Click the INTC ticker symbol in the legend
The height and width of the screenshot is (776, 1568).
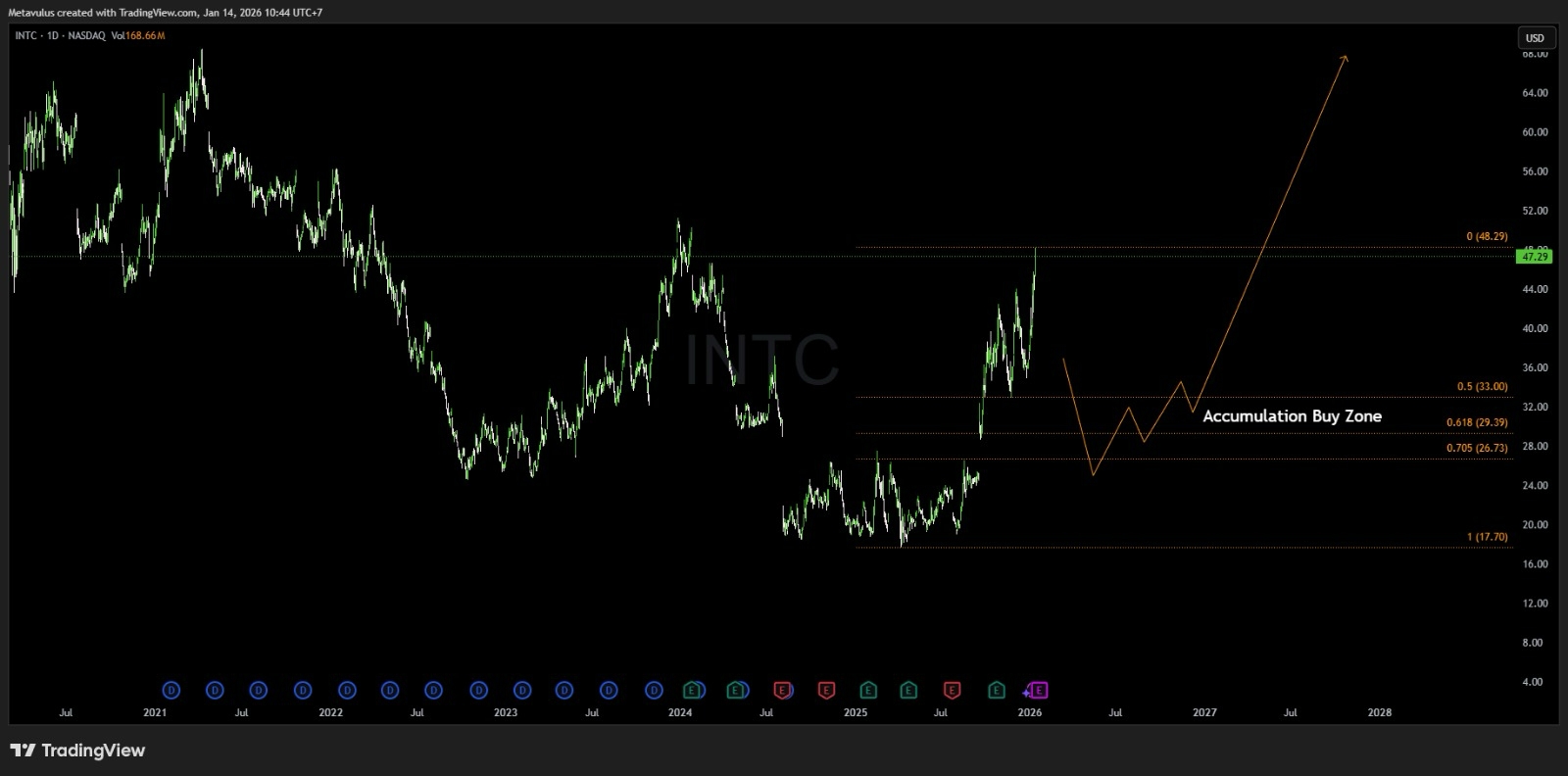coord(25,36)
